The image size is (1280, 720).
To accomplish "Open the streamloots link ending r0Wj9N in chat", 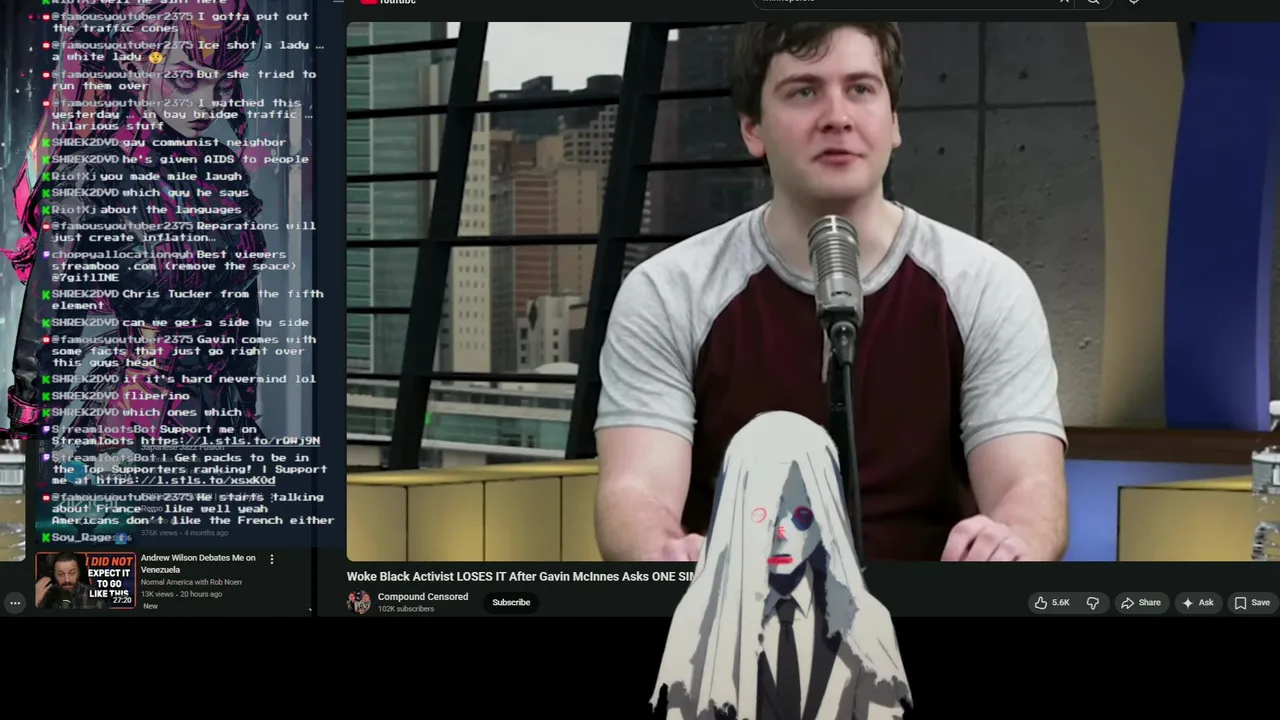I will pyautogui.click(x=230, y=441).
